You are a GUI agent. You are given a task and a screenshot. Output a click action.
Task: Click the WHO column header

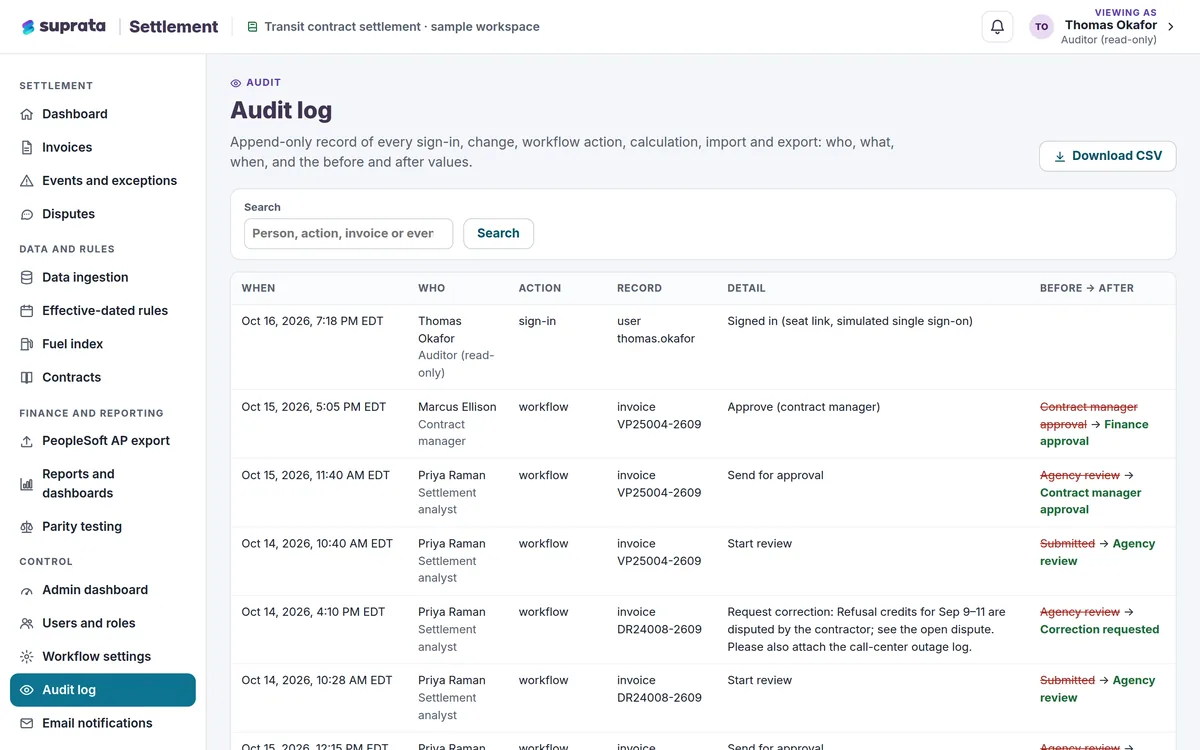tap(431, 288)
